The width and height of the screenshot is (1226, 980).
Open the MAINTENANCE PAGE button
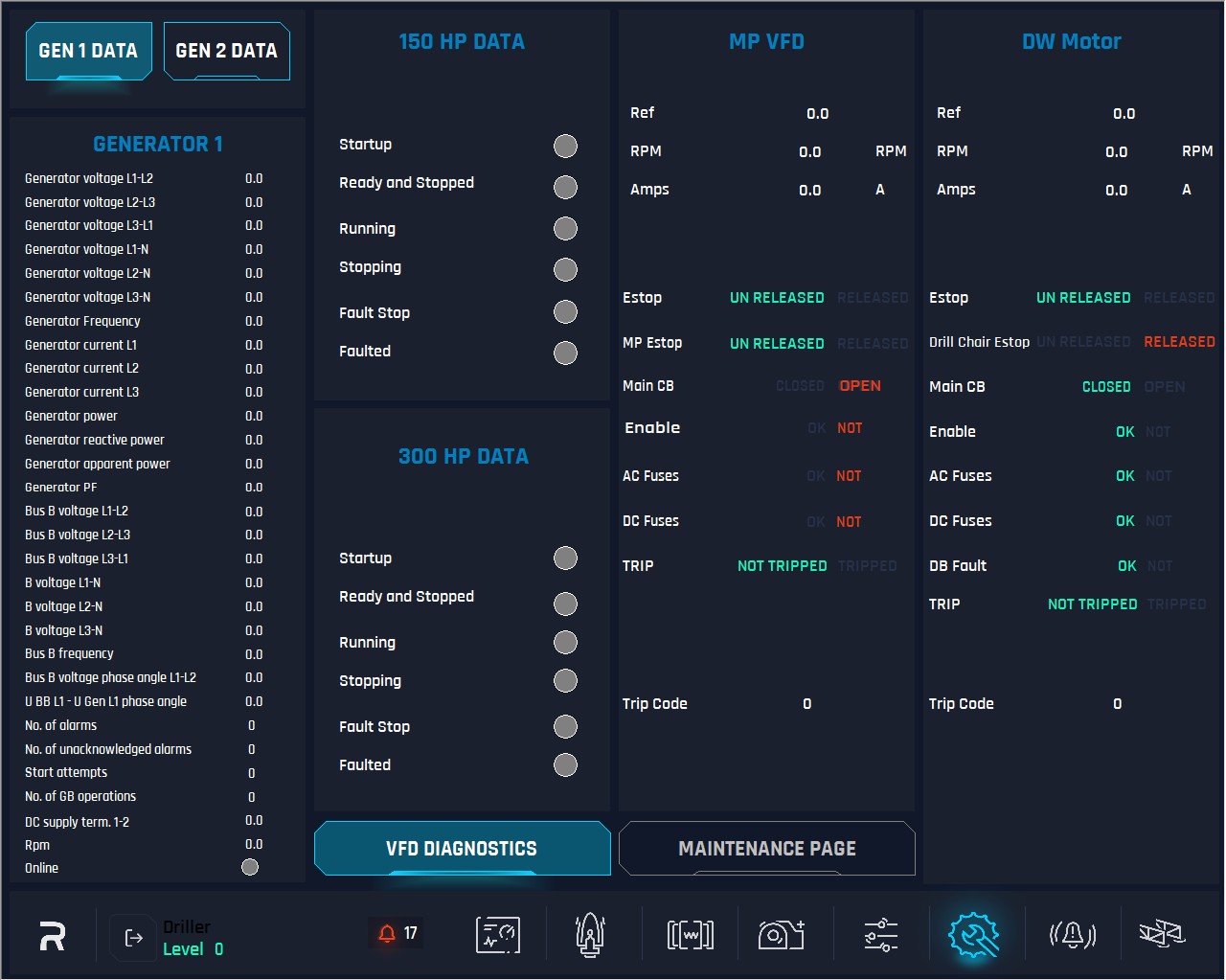(767, 848)
